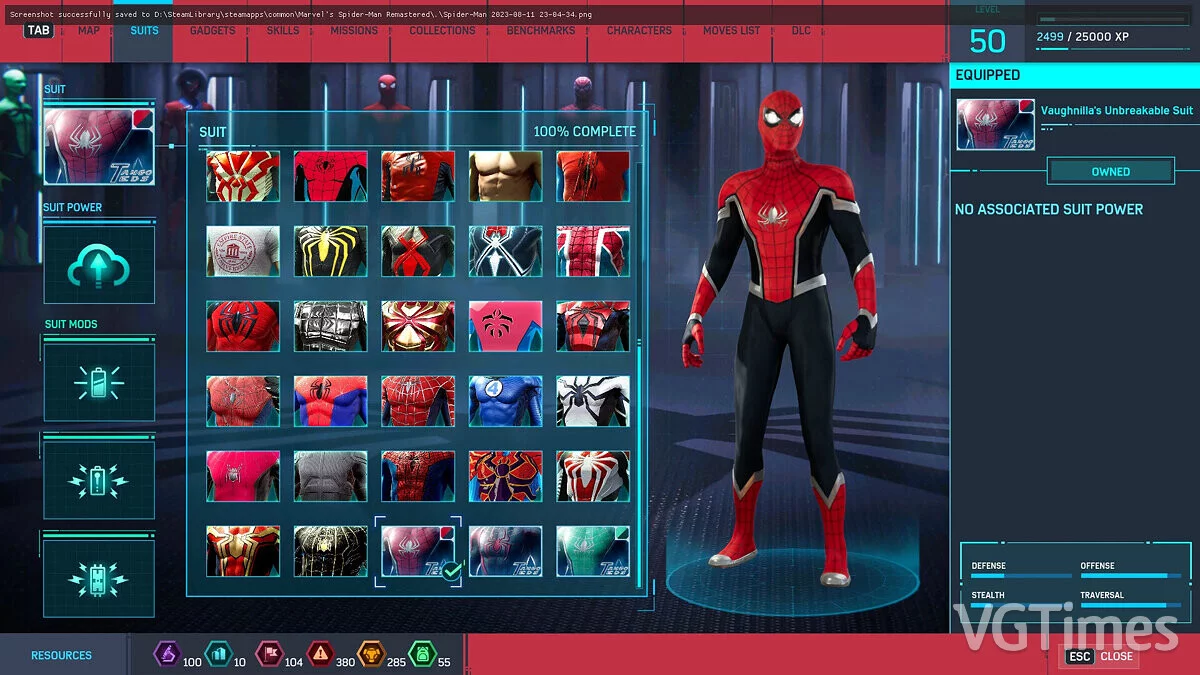The image size is (1200, 675).
Task: Click the red warning token showing 380
Action: point(320,655)
